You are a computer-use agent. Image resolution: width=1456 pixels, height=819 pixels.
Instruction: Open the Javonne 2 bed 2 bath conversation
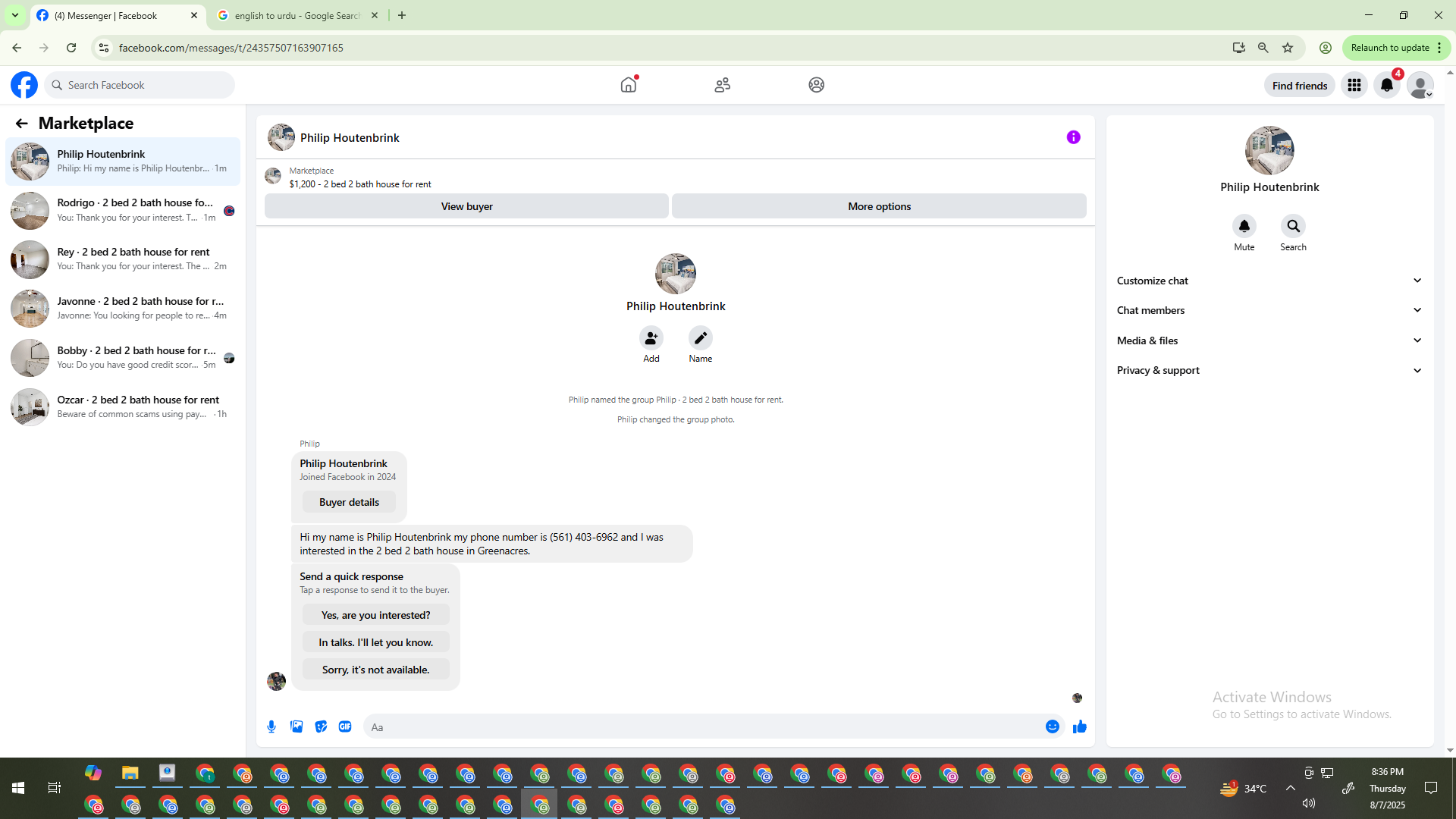pos(123,309)
